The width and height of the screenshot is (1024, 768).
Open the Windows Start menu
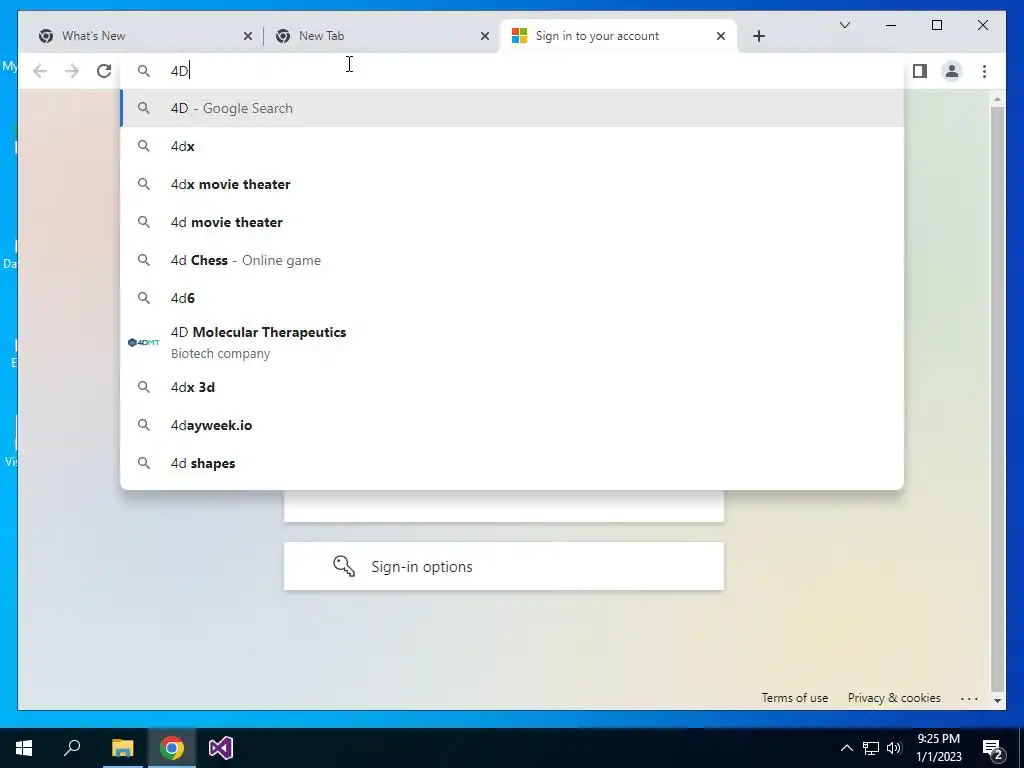click(24, 748)
